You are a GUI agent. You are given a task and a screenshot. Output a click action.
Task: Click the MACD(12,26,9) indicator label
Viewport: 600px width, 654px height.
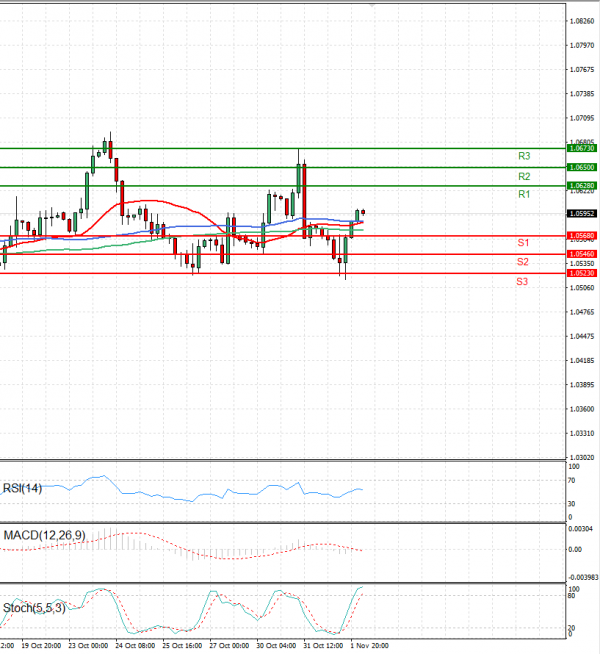[44, 535]
